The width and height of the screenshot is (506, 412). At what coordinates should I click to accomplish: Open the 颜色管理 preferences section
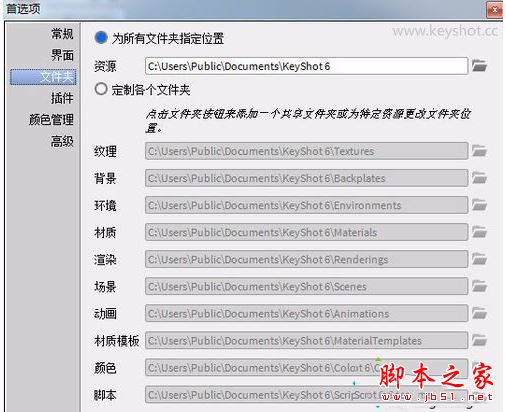click(x=51, y=120)
